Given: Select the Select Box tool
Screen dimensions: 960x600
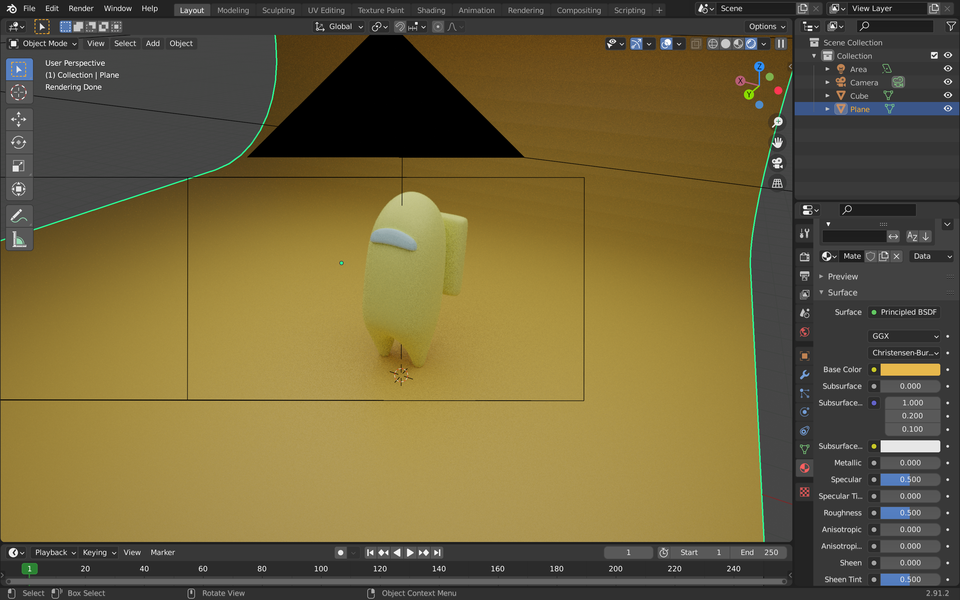Looking at the screenshot, I should (x=18, y=69).
